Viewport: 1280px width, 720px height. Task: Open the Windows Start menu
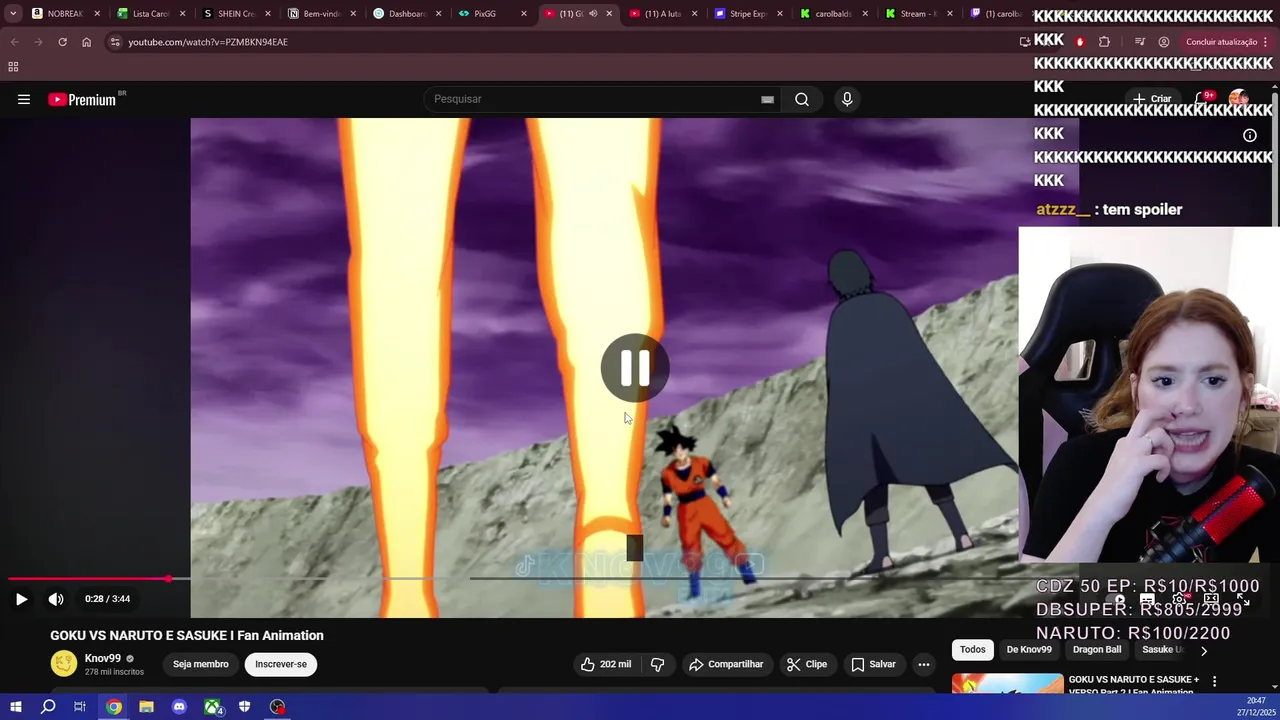tap(15, 707)
